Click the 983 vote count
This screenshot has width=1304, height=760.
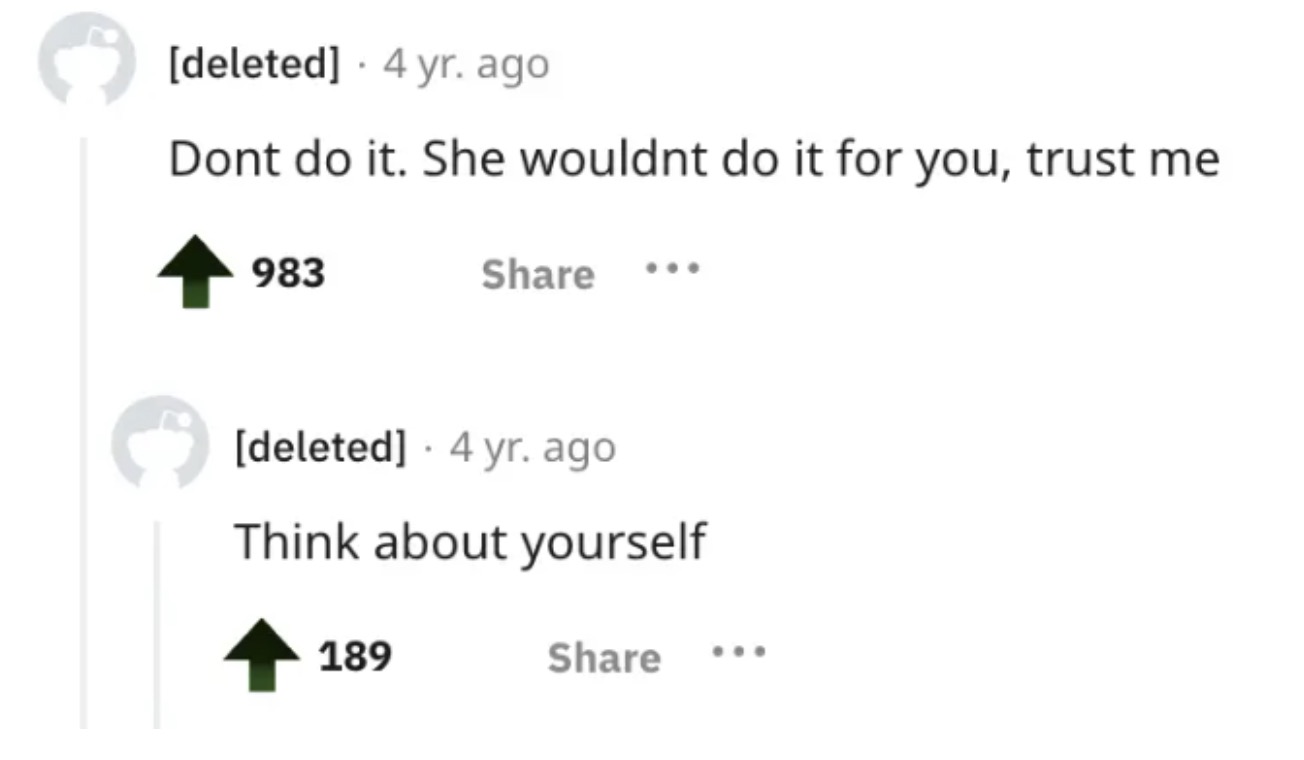pos(288,273)
